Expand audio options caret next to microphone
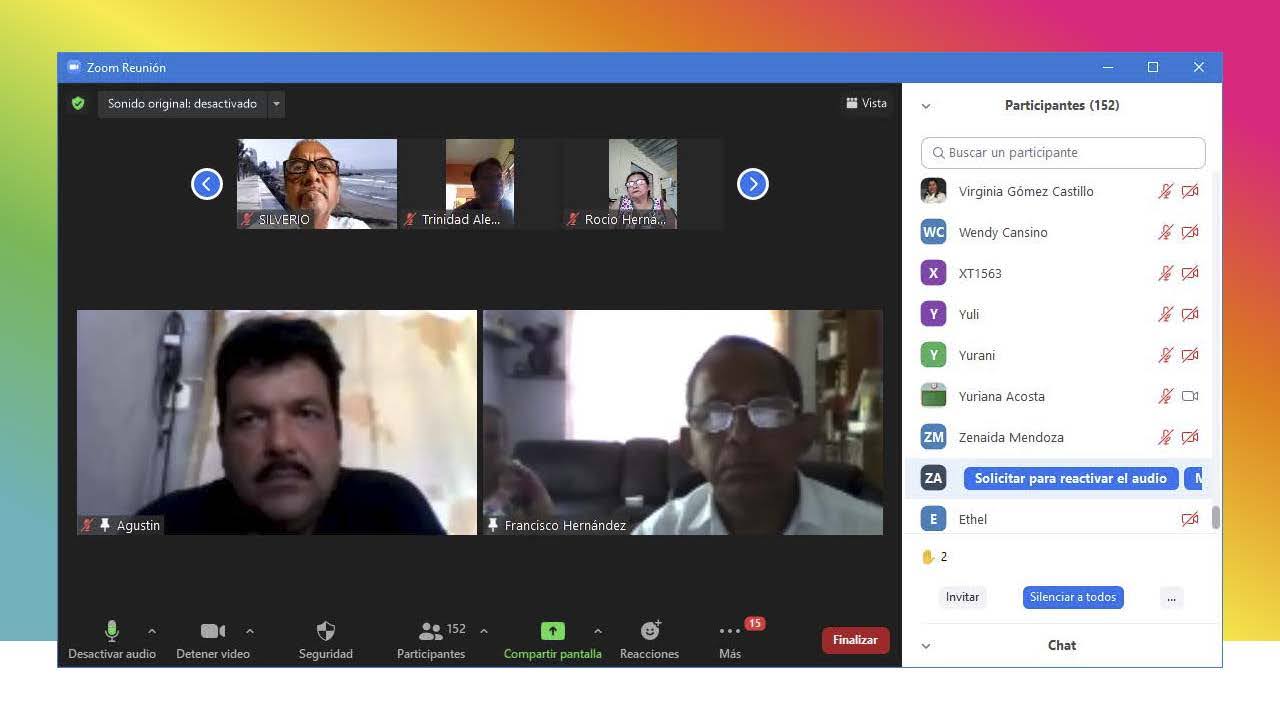This screenshot has height=720, width=1280. pos(152,631)
